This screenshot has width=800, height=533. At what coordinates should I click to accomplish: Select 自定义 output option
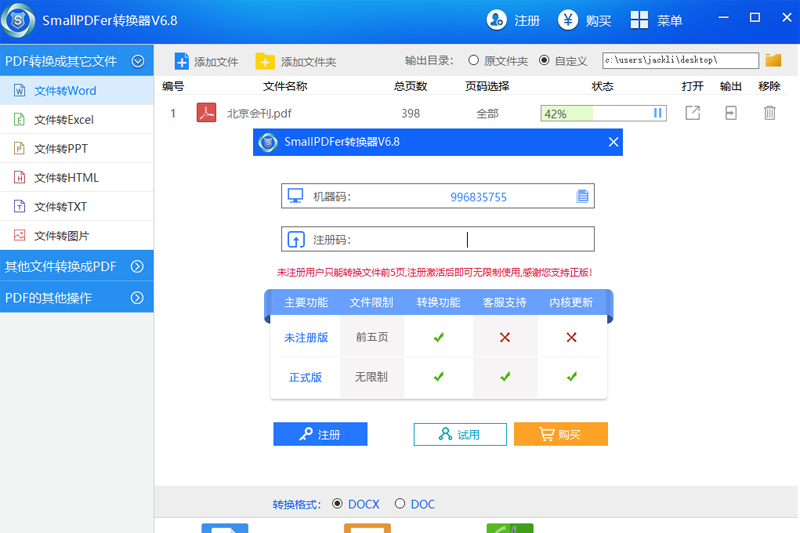pyautogui.click(x=563, y=61)
